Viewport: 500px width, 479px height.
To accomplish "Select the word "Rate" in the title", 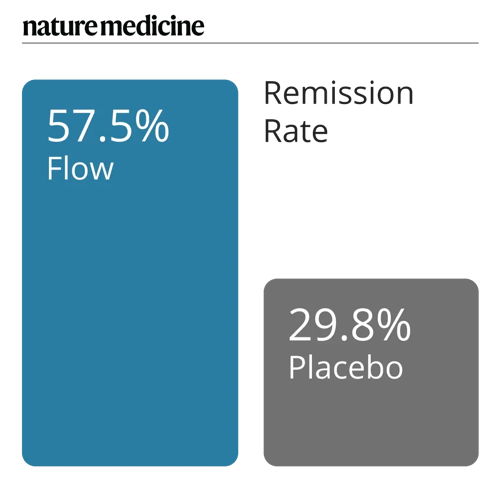I will [296, 131].
